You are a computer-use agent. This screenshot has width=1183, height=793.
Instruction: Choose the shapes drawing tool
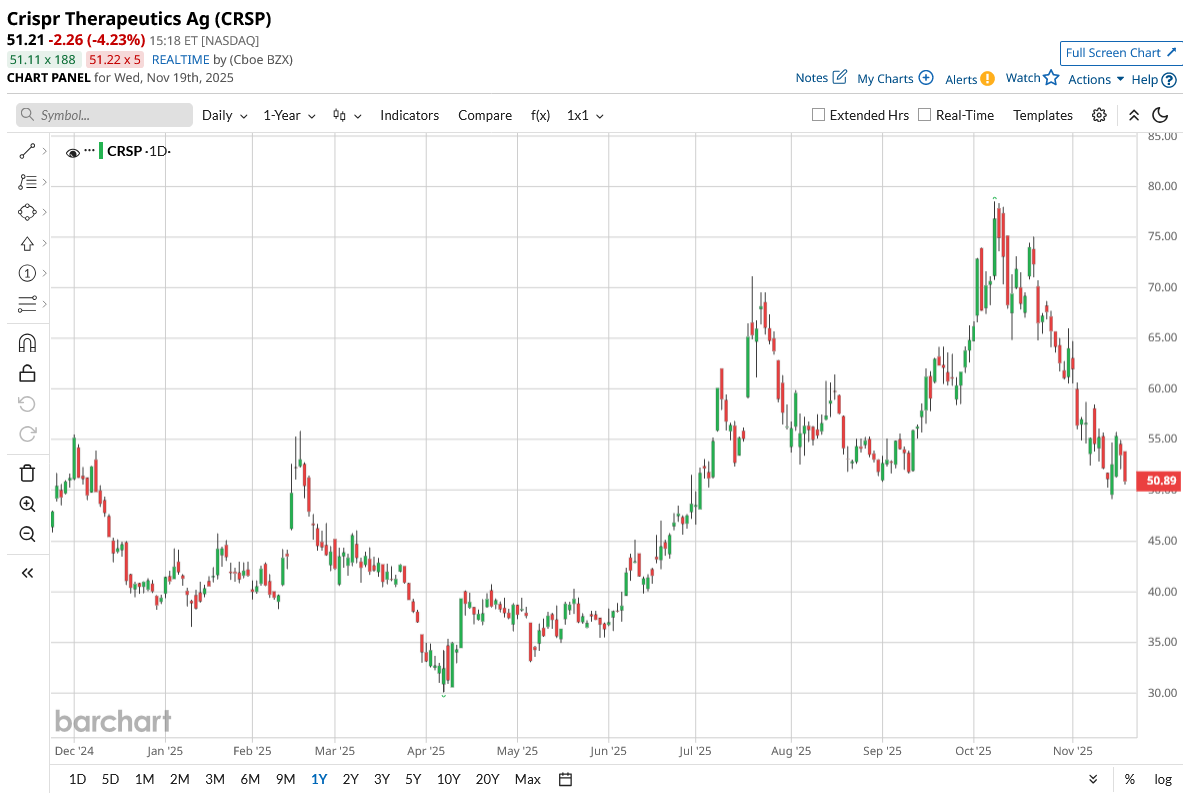coord(27,212)
